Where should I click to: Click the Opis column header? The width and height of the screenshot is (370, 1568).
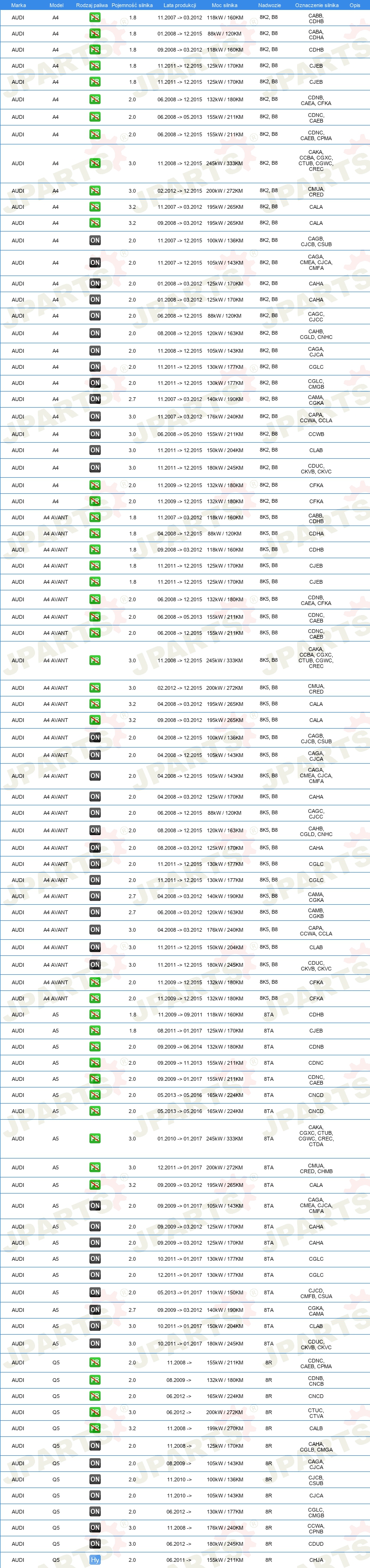coord(355,5)
